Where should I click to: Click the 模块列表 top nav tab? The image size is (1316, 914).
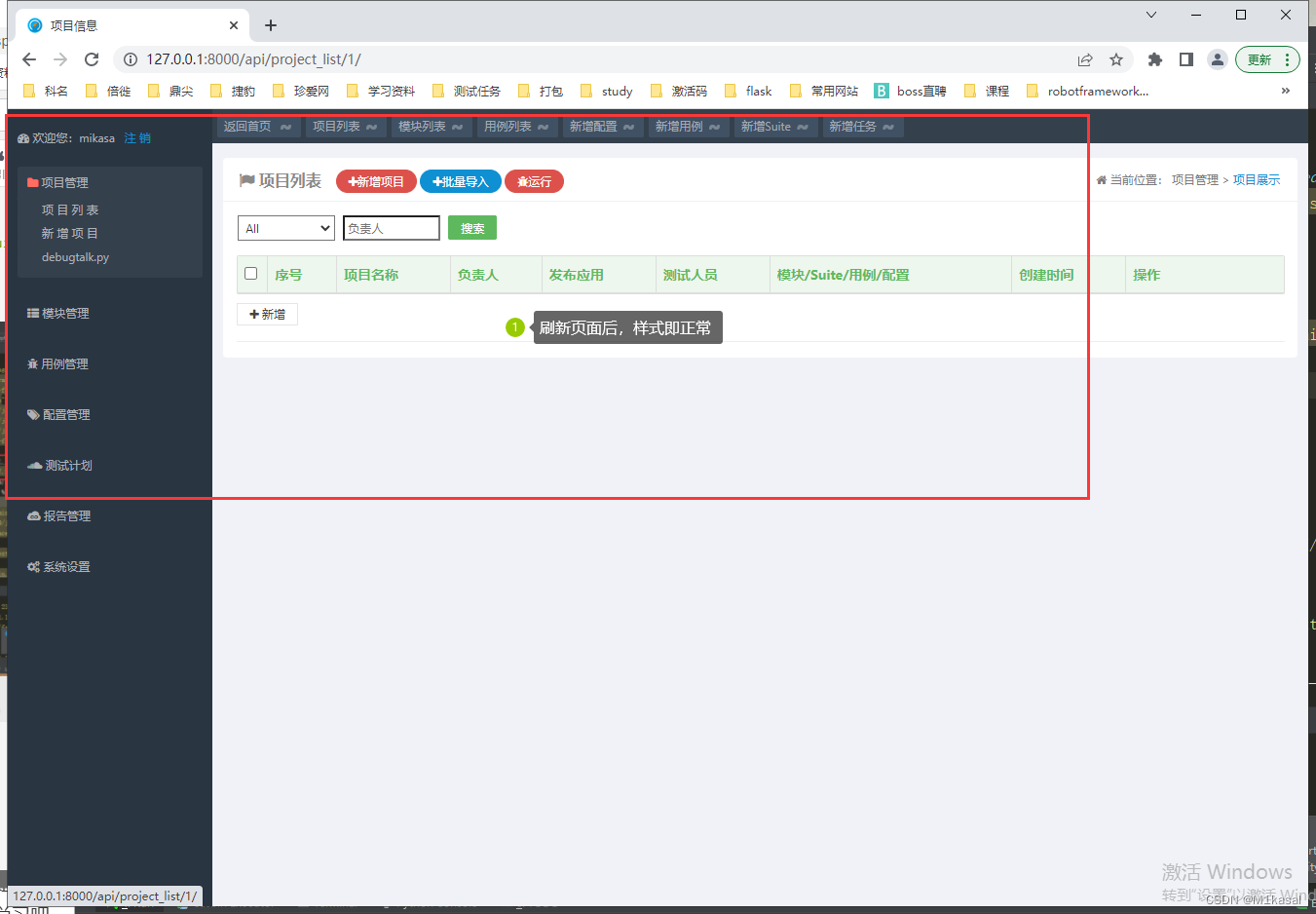pos(431,127)
